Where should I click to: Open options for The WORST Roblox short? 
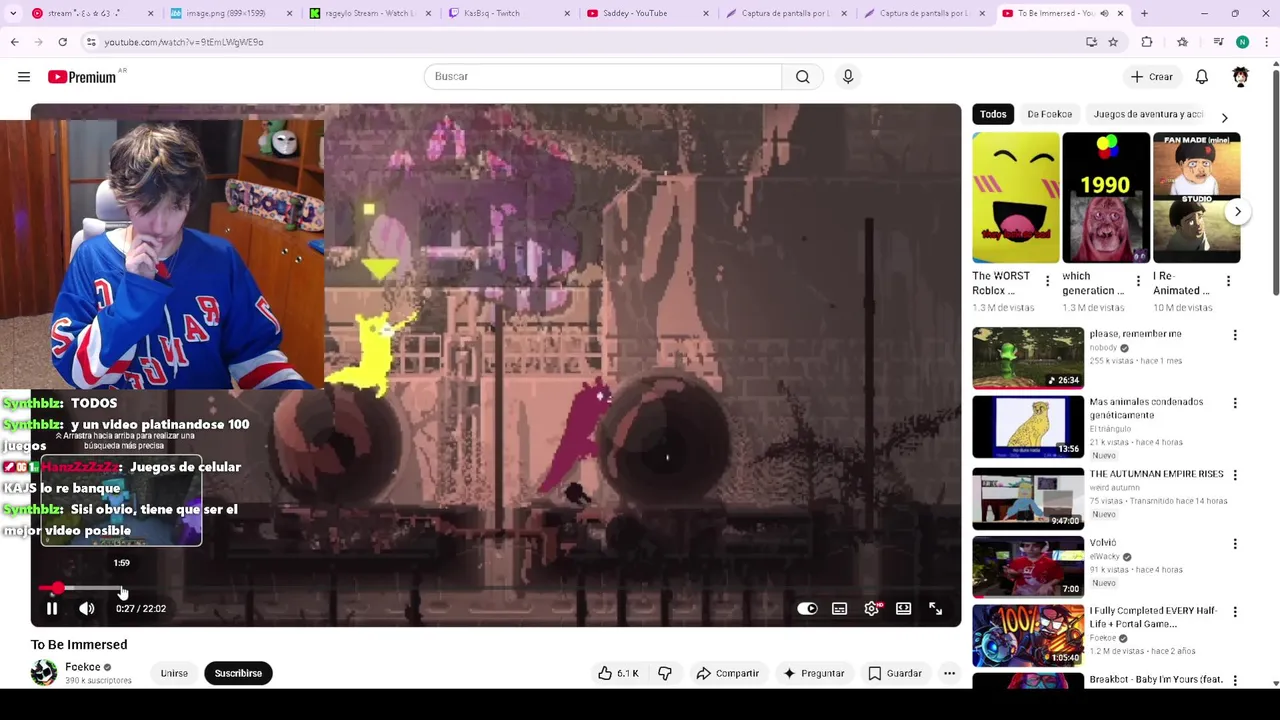1047,281
